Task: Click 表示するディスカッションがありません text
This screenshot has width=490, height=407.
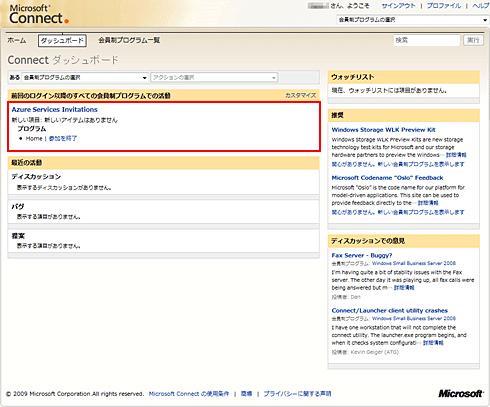Action: tap(64, 188)
